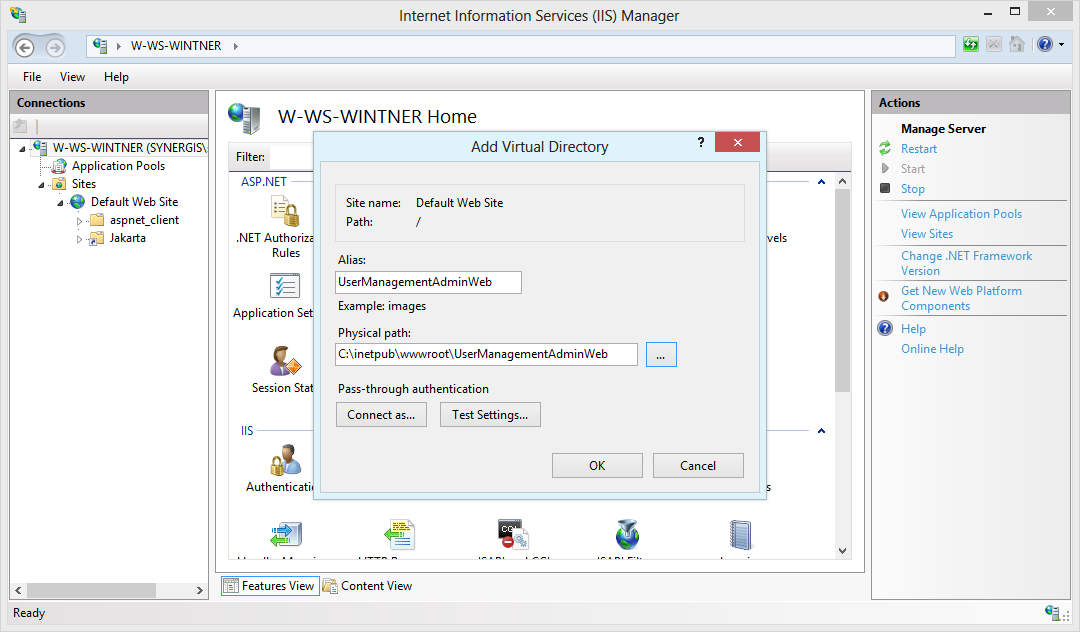
Task: Click the Home icon in the toolbar
Action: 1016,45
